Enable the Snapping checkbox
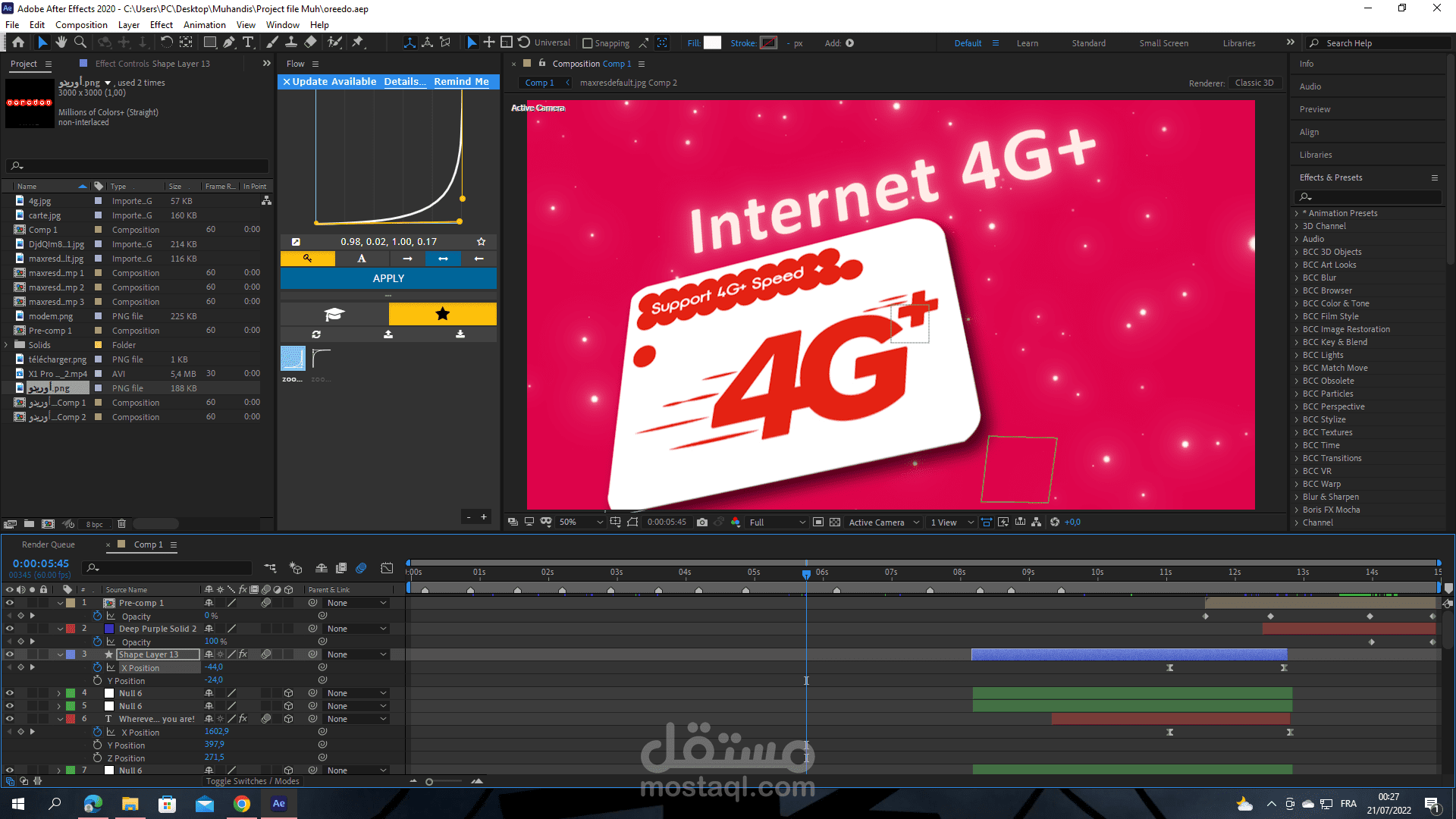The height and width of the screenshot is (819, 1456). [x=587, y=43]
